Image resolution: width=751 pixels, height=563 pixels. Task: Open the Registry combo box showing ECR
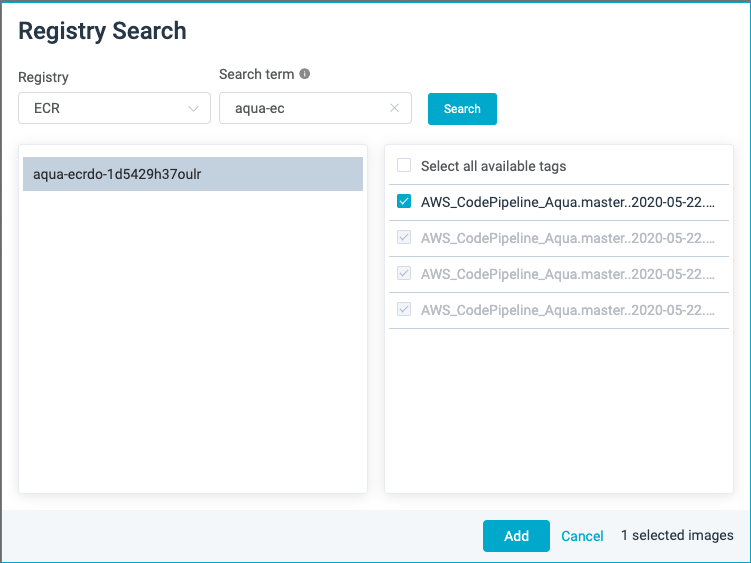point(114,108)
